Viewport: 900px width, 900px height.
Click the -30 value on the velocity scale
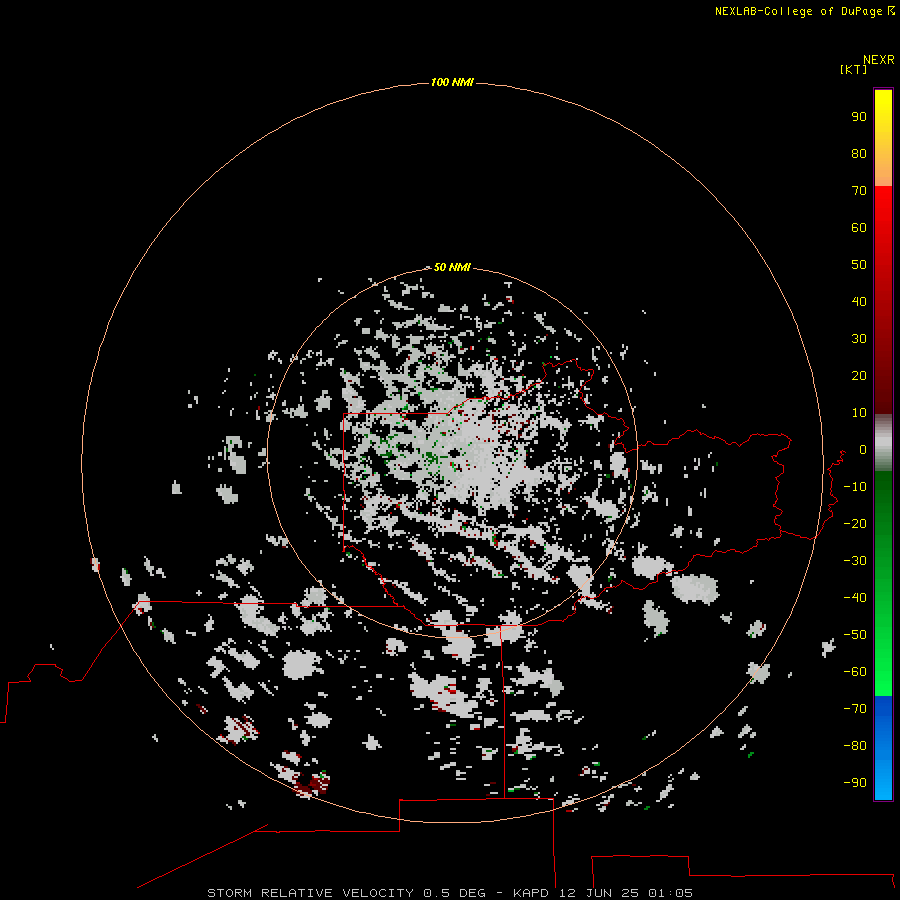click(x=855, y=561)
